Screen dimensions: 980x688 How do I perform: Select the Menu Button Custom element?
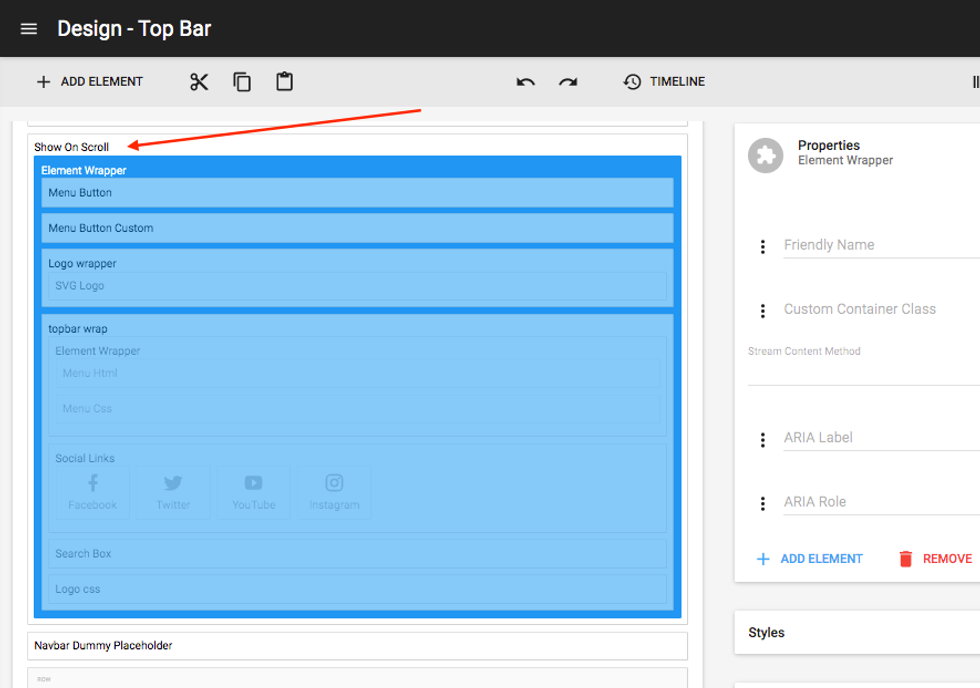[357, 228]
